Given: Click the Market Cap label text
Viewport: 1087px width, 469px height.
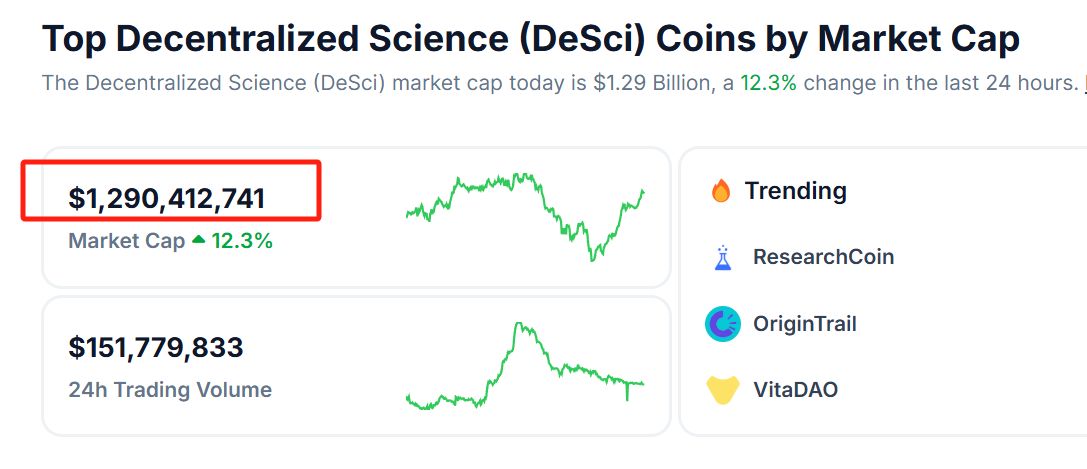Looking at the screenshot, I should tap(126, 241).
